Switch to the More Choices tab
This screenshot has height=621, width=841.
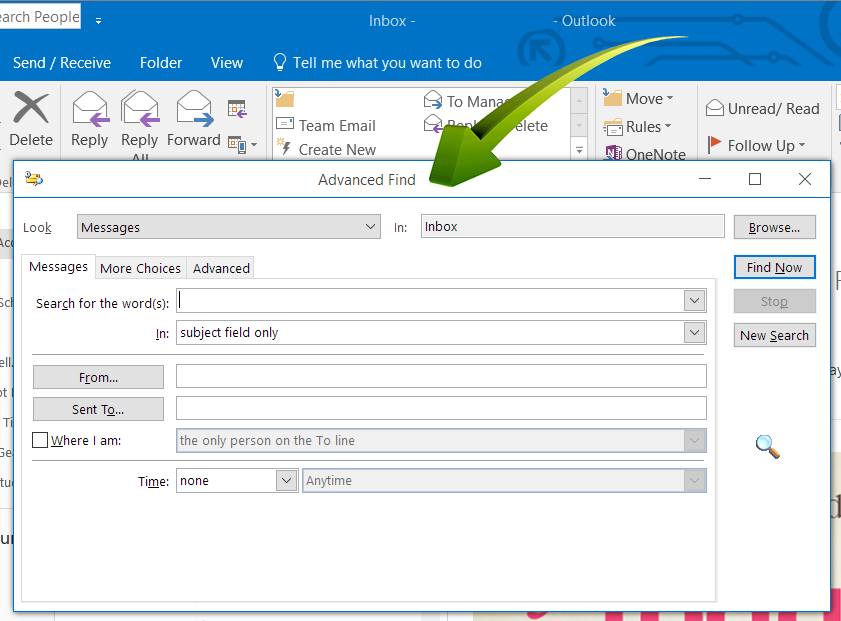click(x=141, y=268)
